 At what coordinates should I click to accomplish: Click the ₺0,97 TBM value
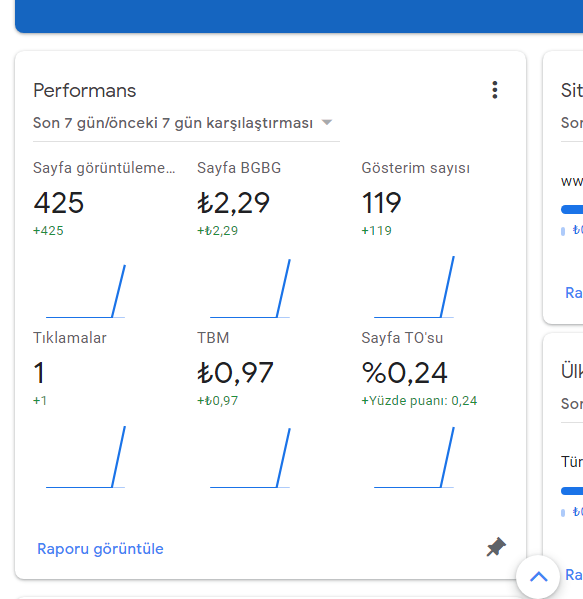click(235, 372)
